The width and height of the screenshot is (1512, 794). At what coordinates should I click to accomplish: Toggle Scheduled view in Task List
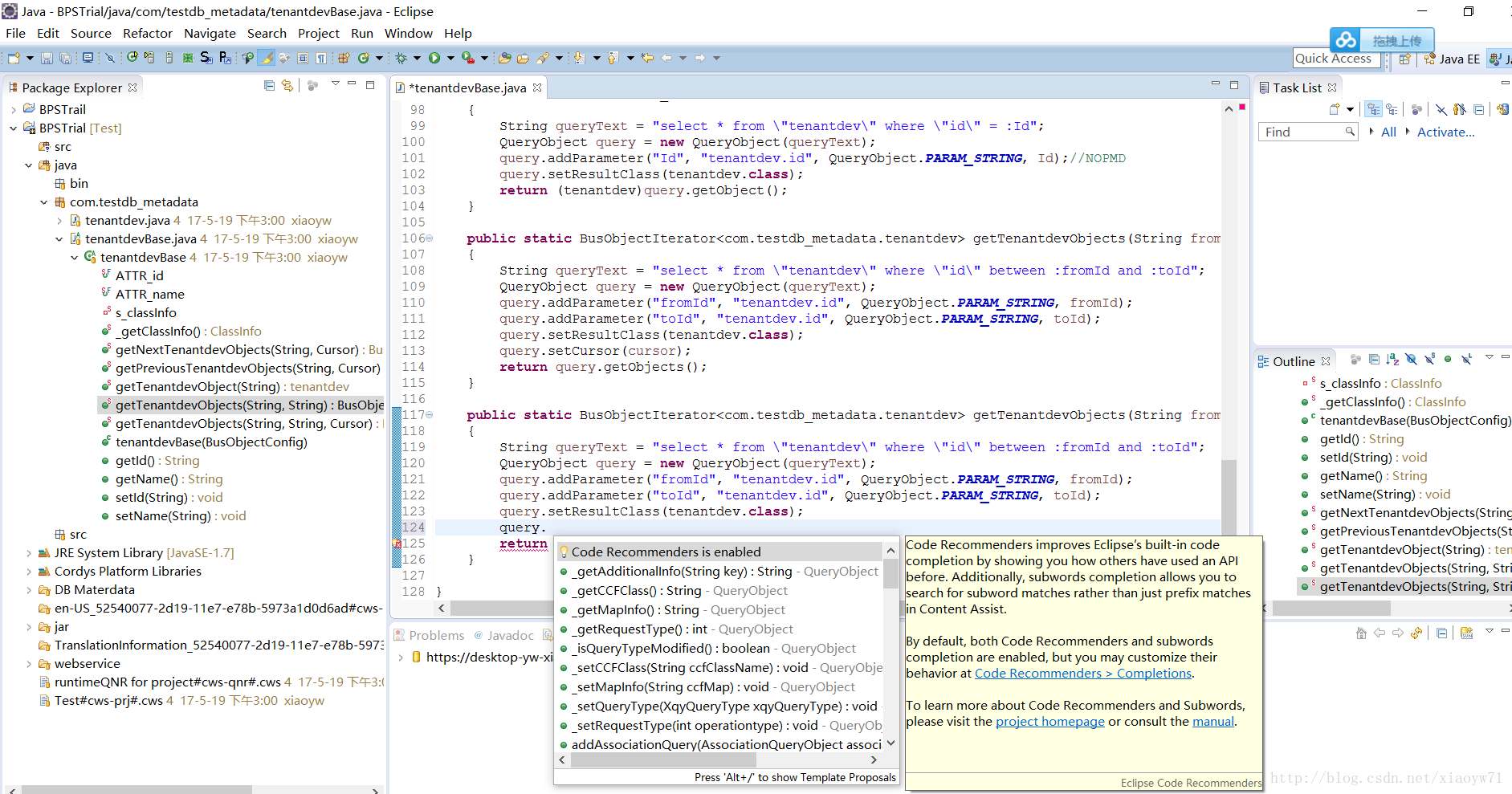pos(1392,109)
